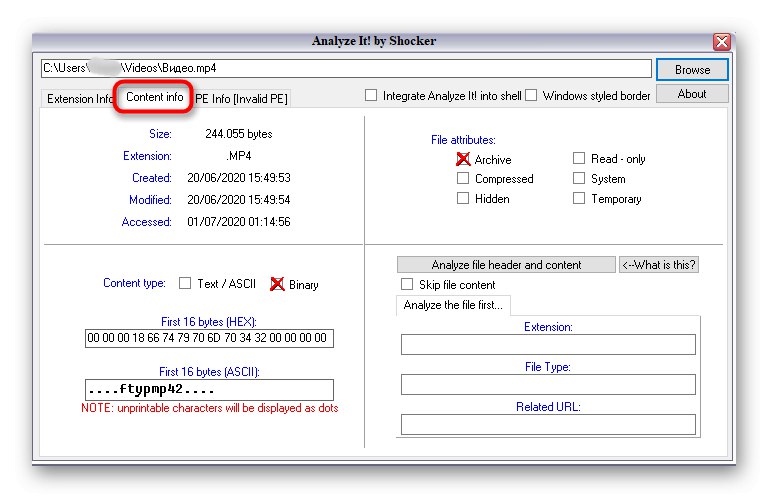
Task: Click the Created date '20/06/2020 15:49:53'
Action: click(239, 178)
